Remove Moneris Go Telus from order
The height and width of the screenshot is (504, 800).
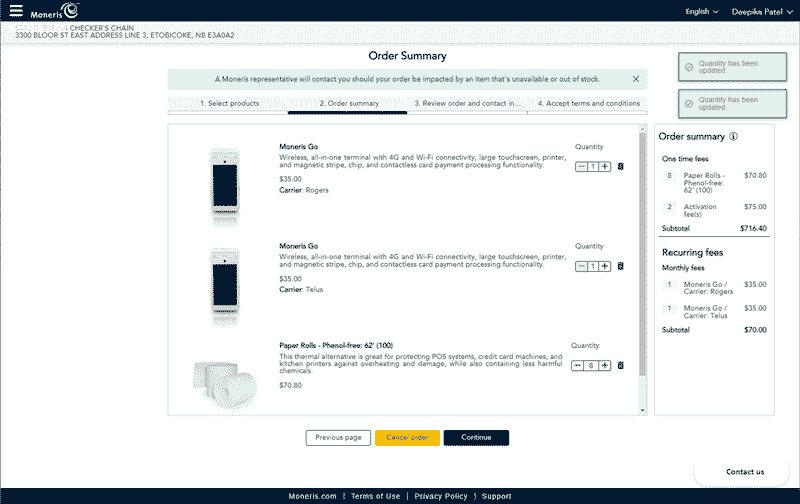tap(620, 266)
